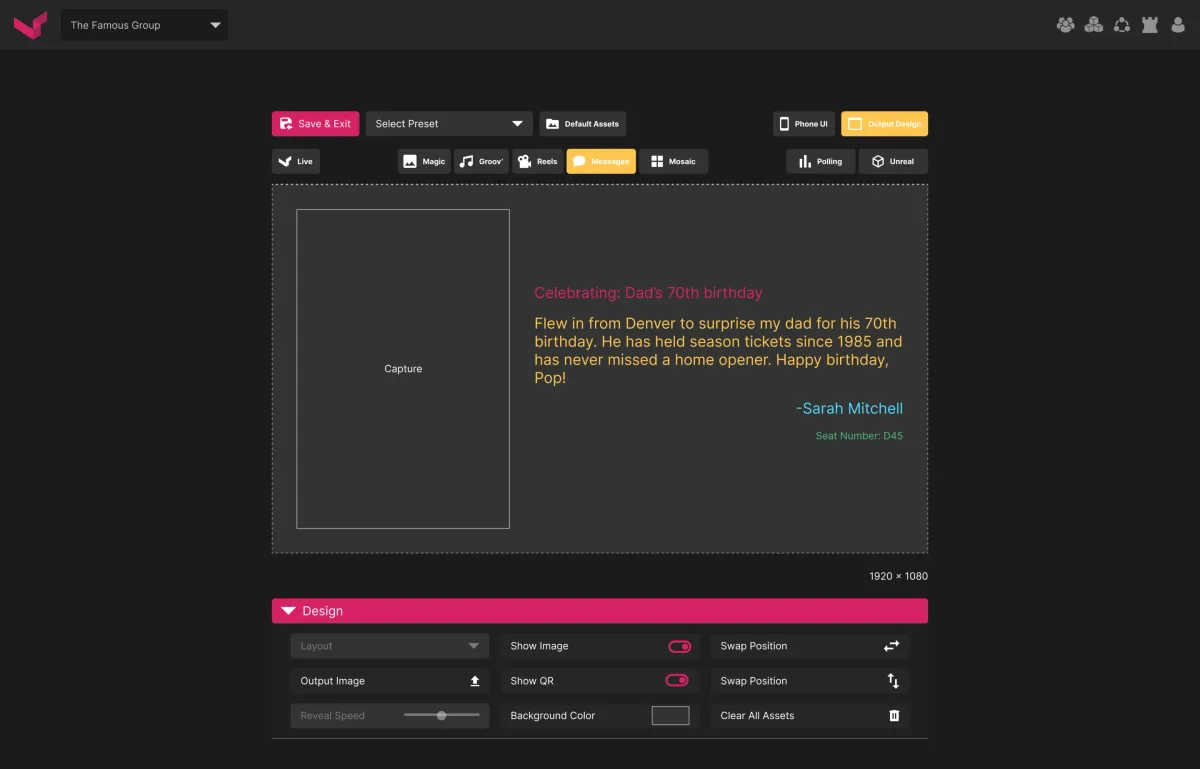
Task: Switch to the Groov' tab
Action: tap(481, 161)
